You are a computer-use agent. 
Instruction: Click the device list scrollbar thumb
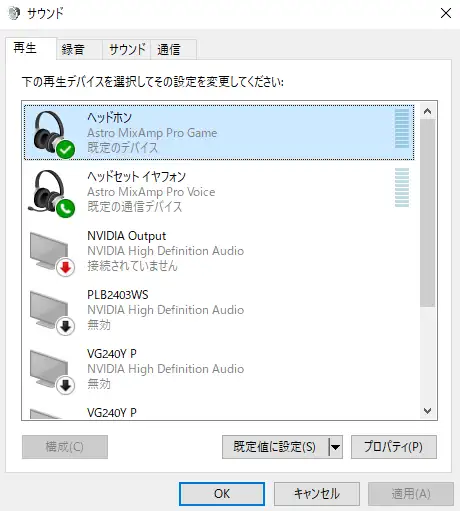[427, 213]
